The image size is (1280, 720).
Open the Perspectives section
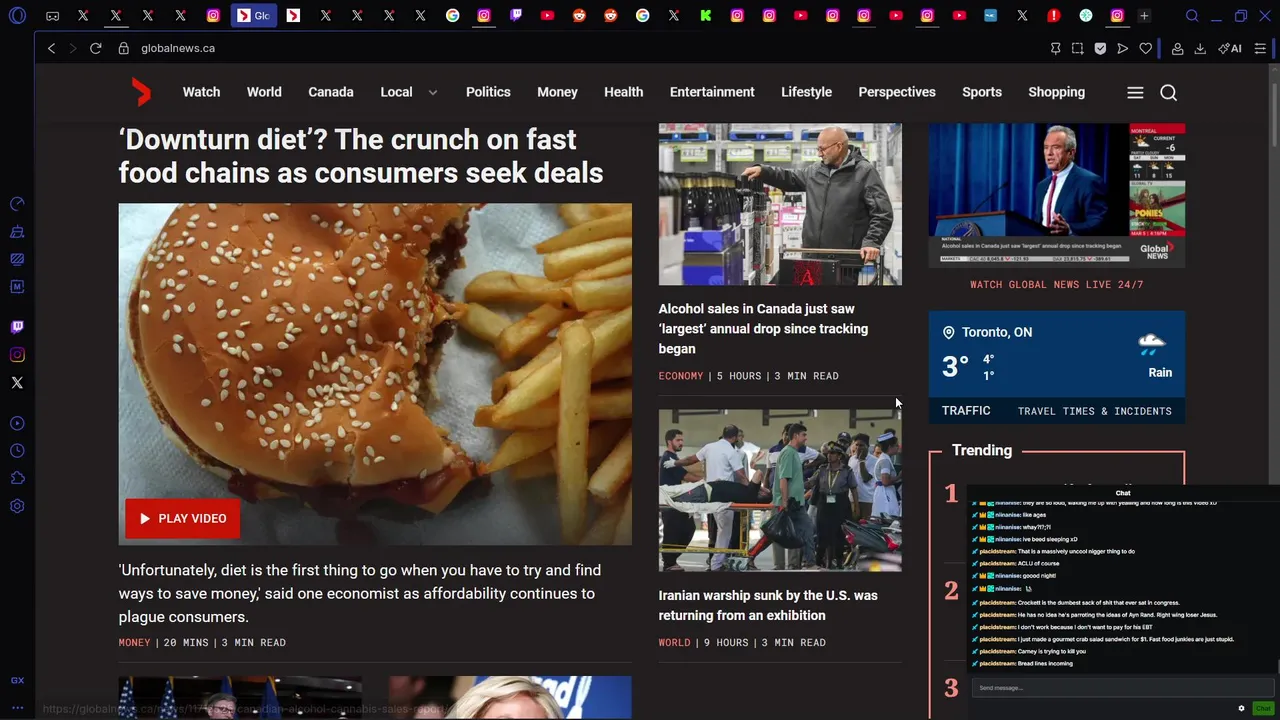click(x=897, y=92)
